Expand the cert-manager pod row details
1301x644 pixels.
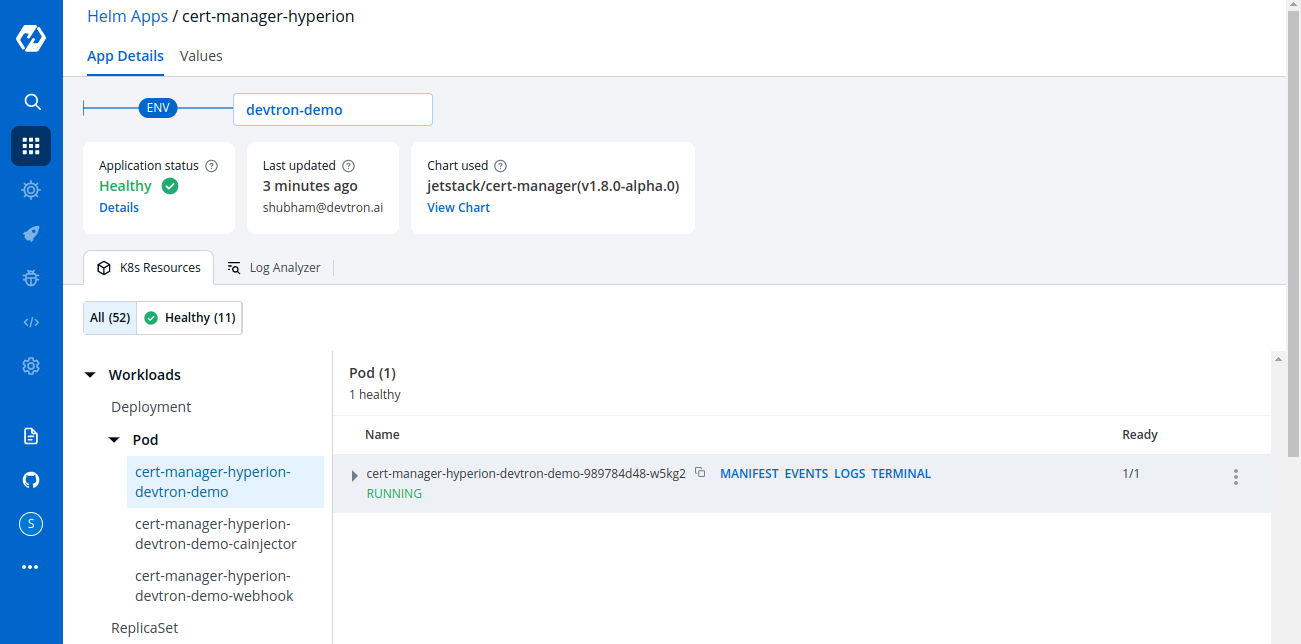(354, 476)
